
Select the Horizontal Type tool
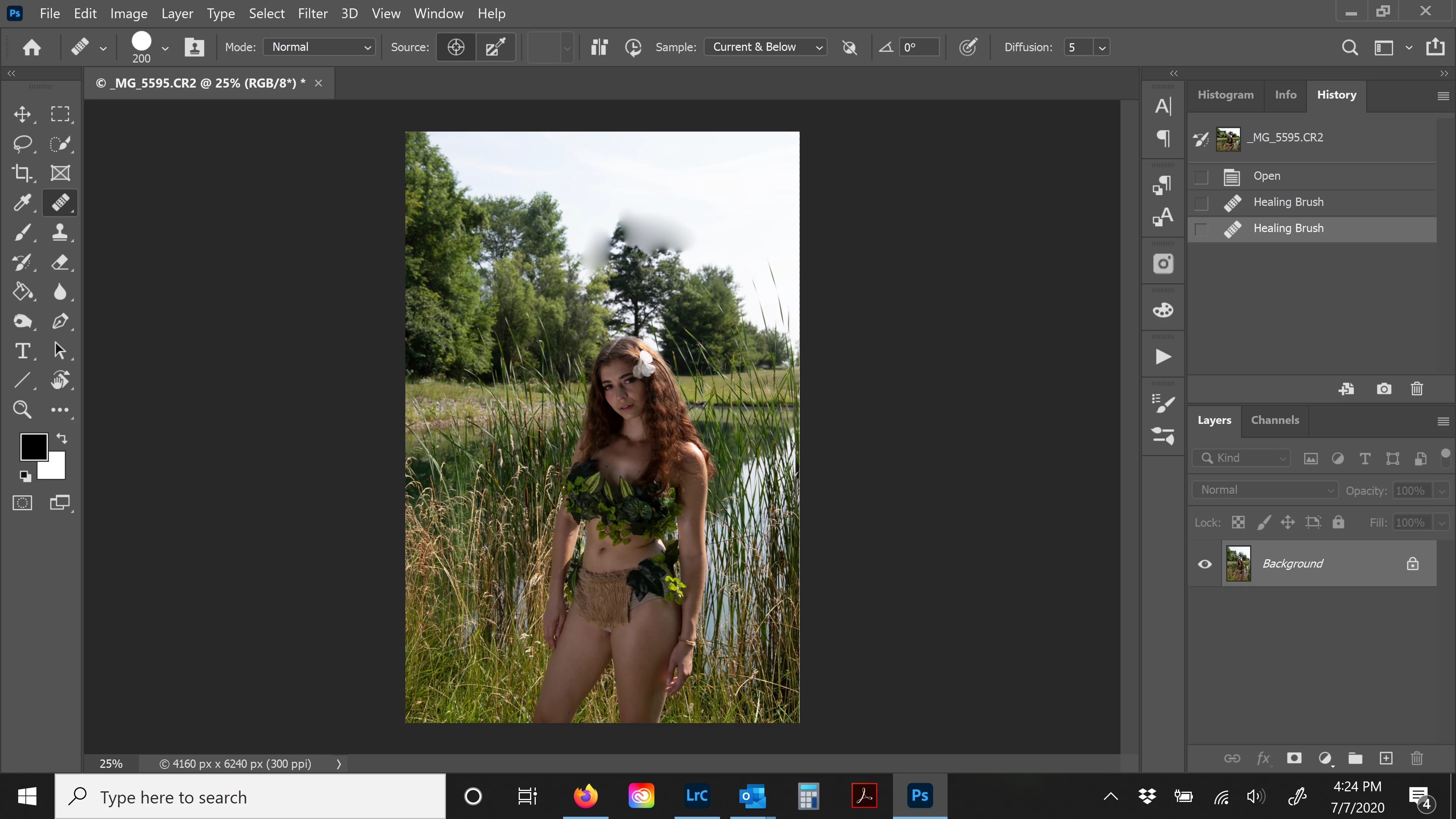tap(22, 351)
